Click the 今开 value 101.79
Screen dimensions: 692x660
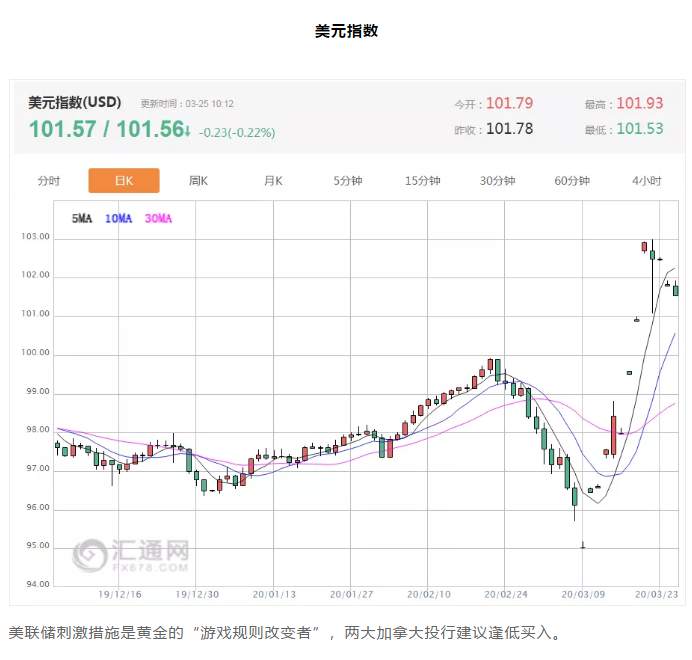click(509, 103)
